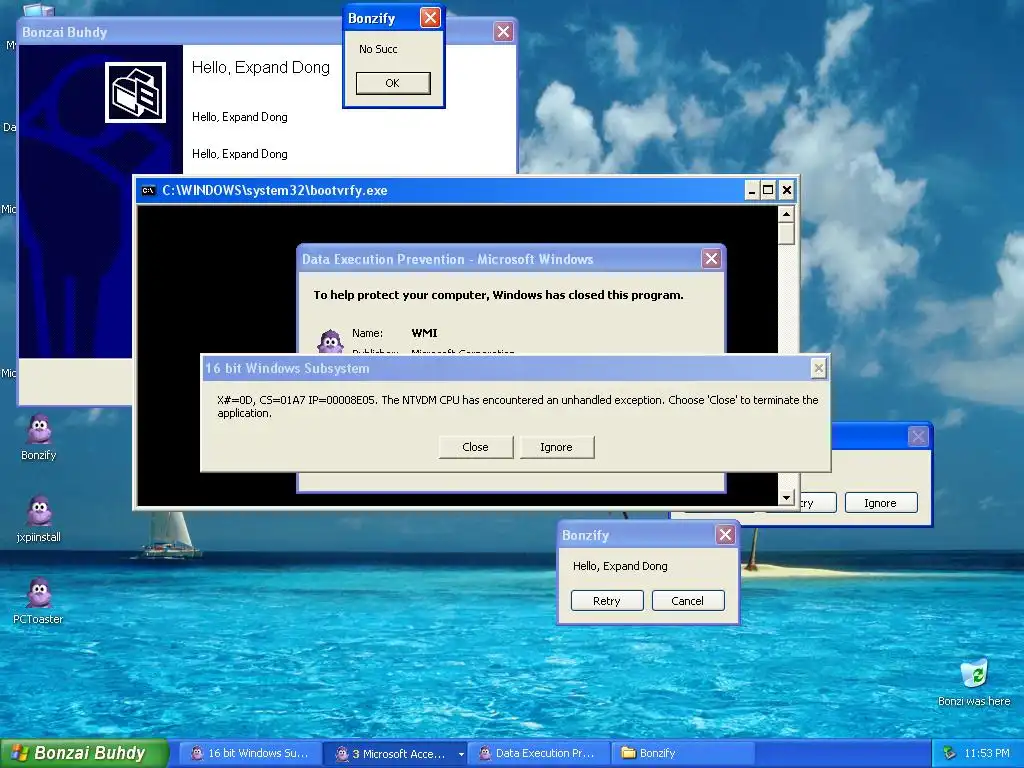Click OK in the 'No Succ' dialog
This screenshot has height=768, width=1024.
(x=392, y=83)
